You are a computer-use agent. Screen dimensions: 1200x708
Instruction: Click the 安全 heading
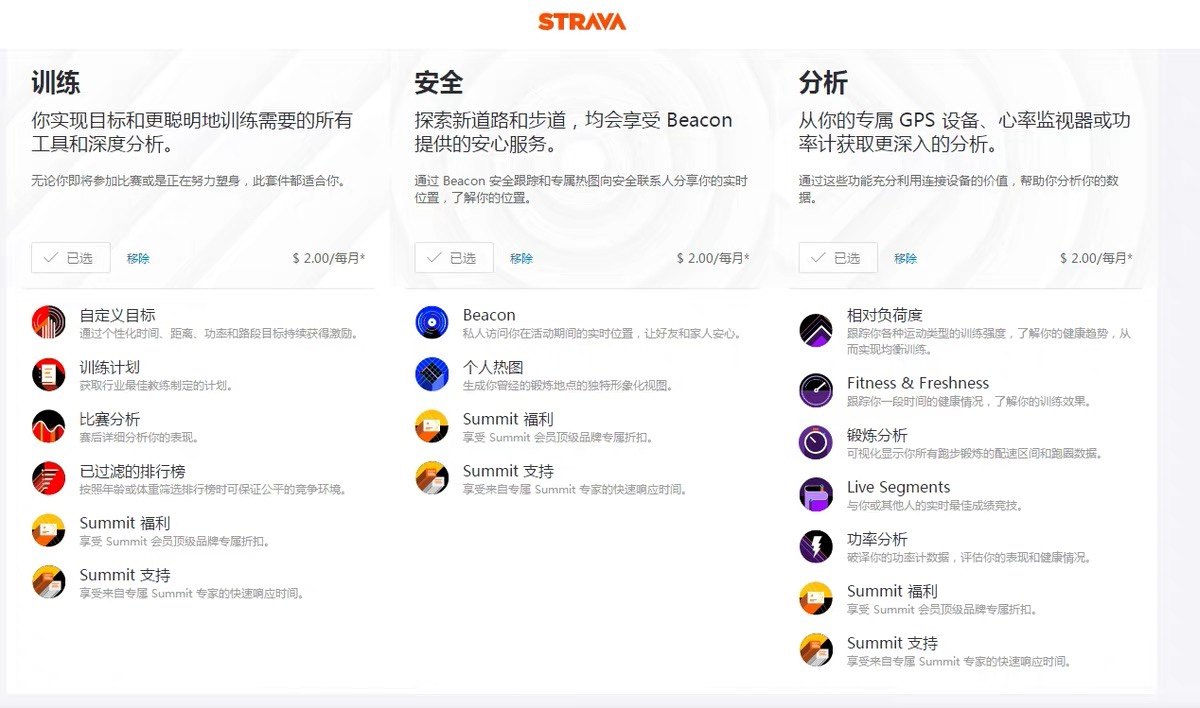click(439, 82)
